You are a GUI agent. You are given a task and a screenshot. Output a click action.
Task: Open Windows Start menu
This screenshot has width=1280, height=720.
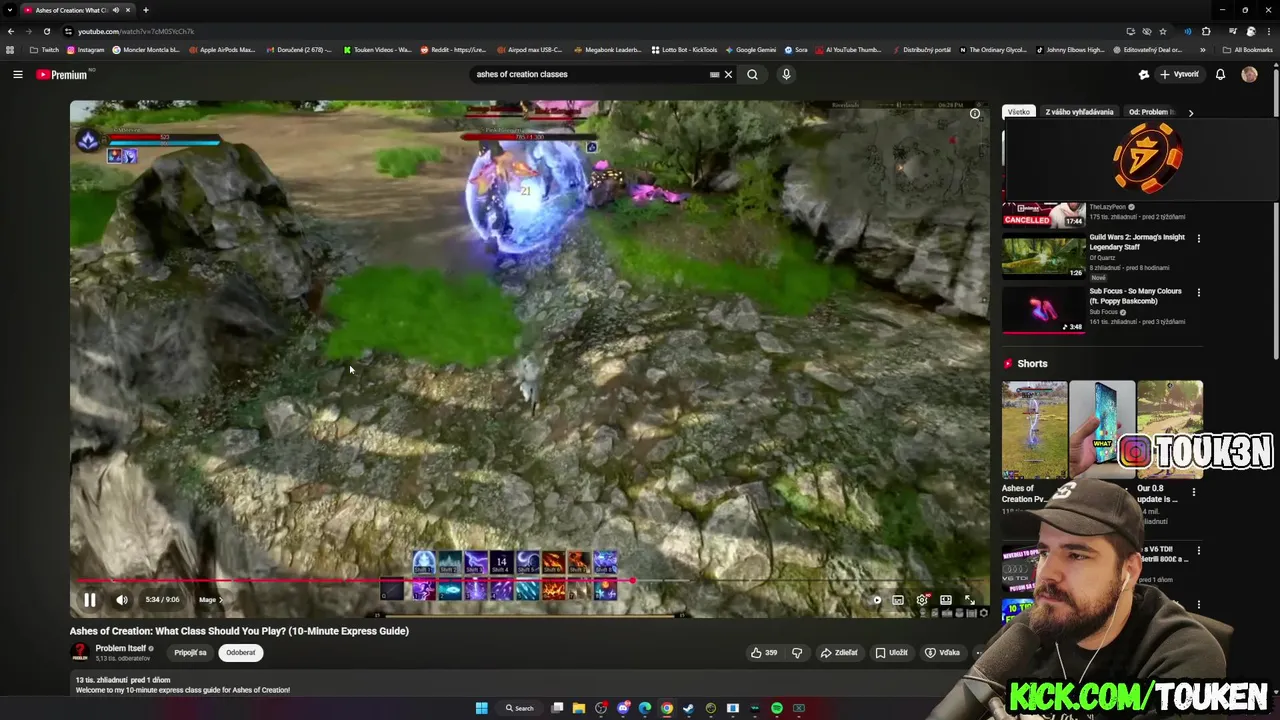(x=481, y=708)
